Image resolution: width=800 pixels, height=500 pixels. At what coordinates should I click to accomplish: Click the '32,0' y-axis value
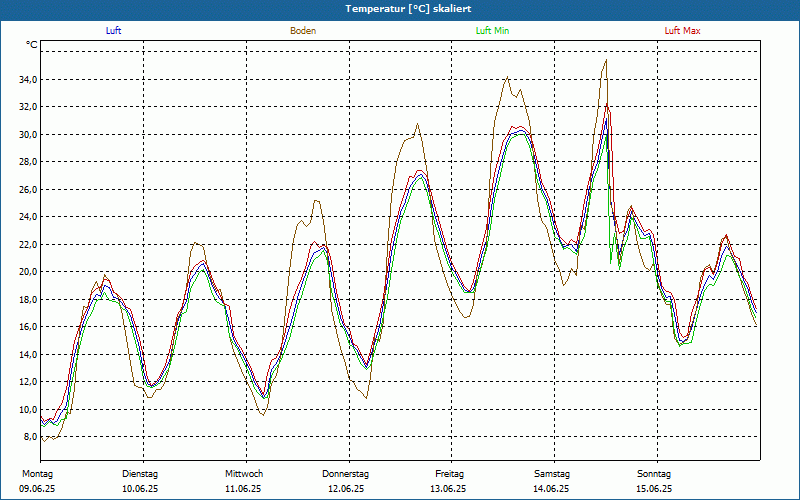tap(28, 107)
